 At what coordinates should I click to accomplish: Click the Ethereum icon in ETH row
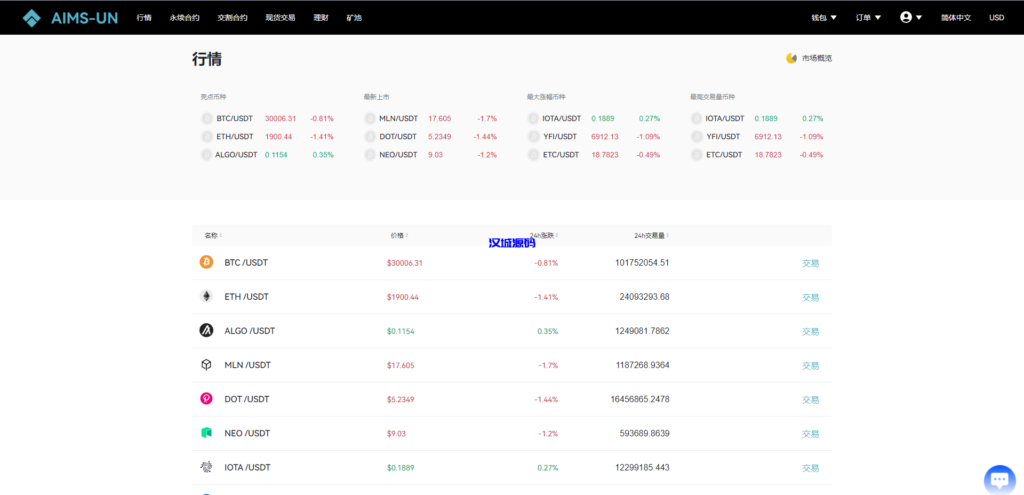pos(206,296)
